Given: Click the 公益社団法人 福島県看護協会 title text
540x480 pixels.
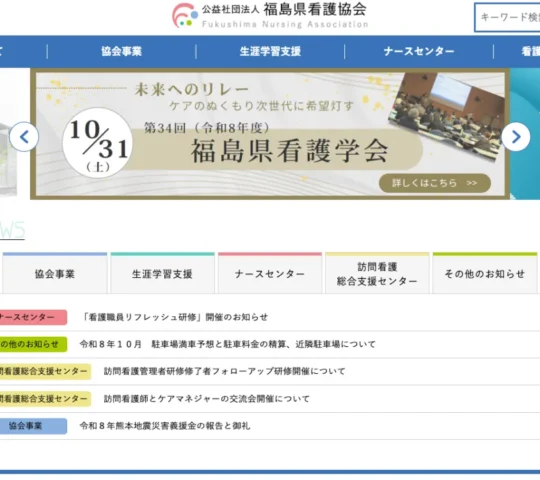Looking at the screenshot, I should (x=284, y=10).
